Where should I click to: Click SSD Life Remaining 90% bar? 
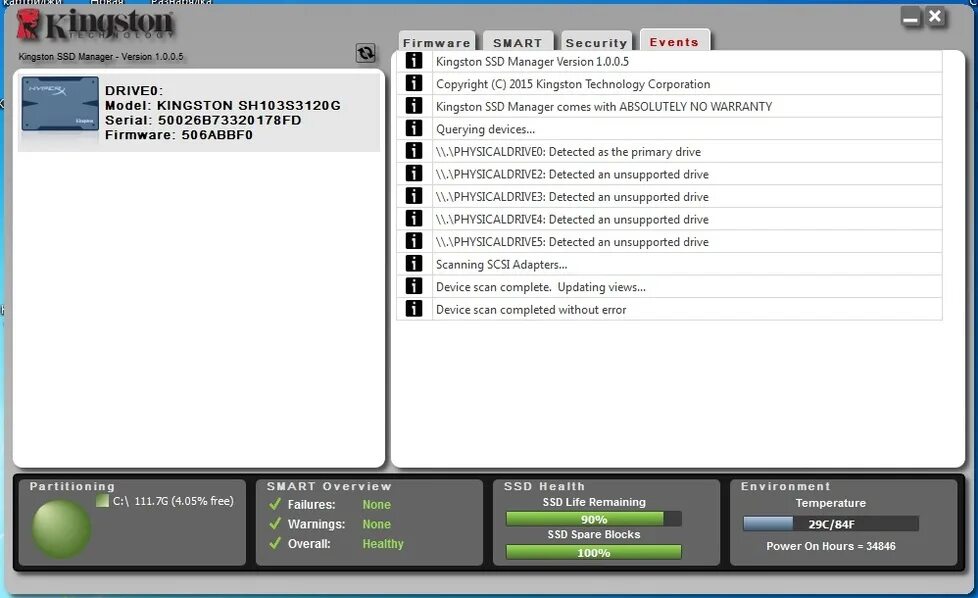(x=594, y=519)
